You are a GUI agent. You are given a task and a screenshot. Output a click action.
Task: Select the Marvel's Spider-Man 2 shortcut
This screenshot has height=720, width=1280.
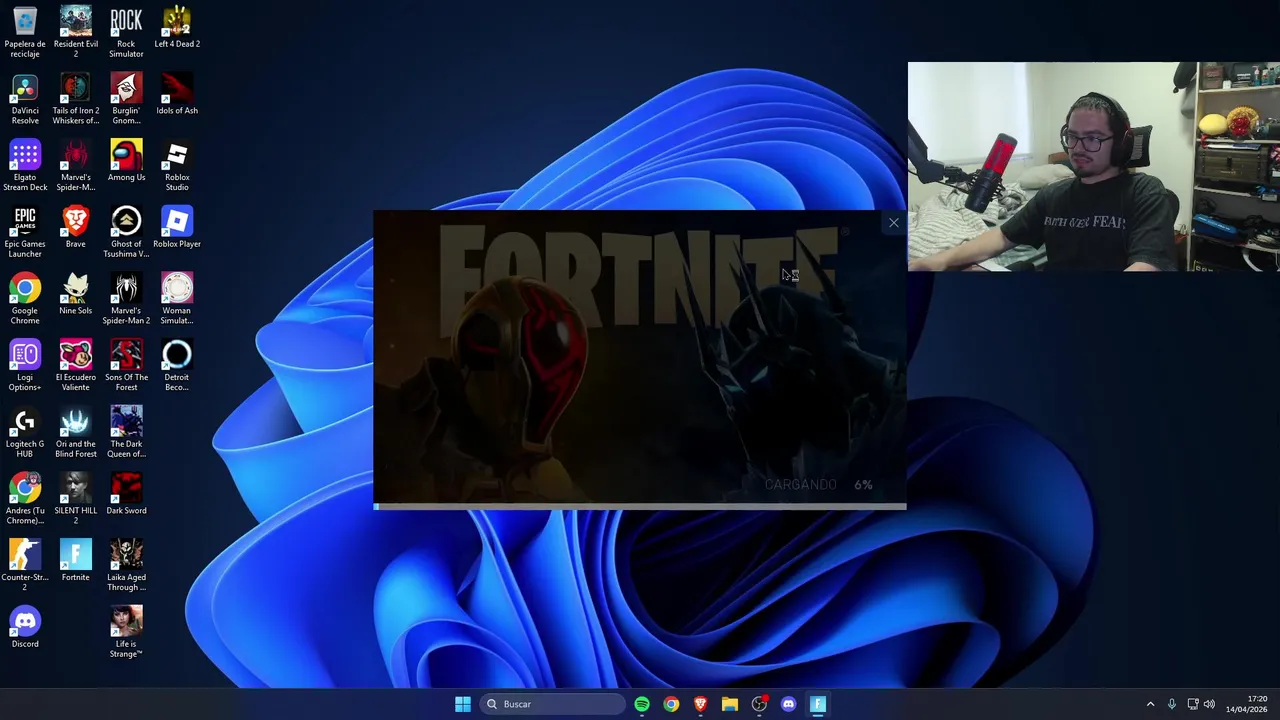126,298
